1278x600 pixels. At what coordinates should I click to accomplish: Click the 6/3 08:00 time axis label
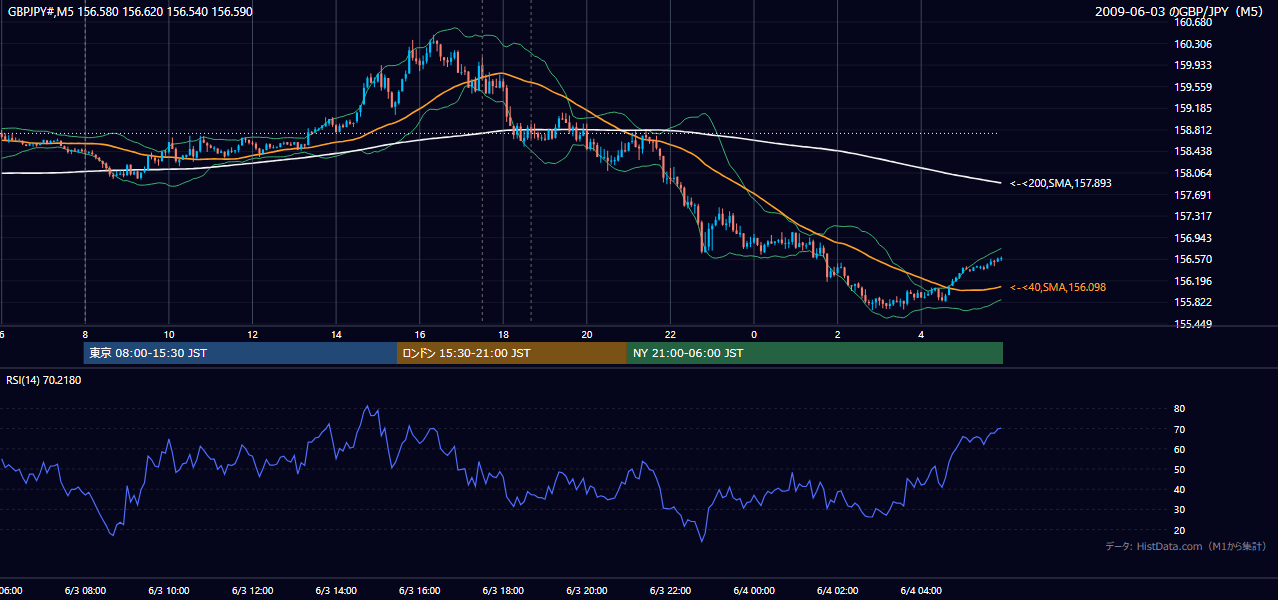click(x=85, y=591)
